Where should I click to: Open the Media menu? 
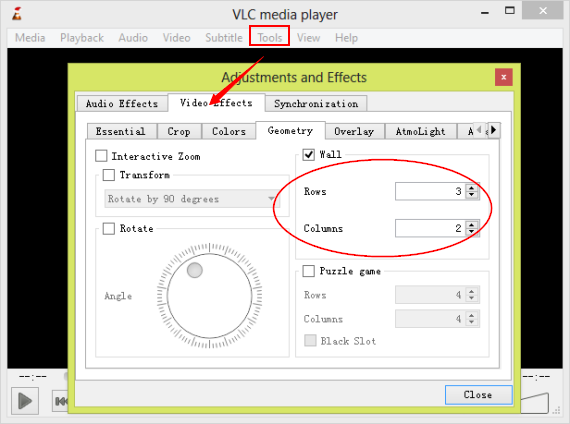pyautogui.click(x=30, y=37)
